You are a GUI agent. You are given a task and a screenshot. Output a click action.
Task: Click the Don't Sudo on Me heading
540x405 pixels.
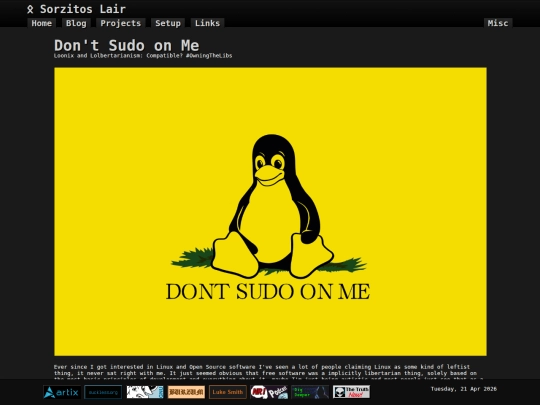(x=126, y=45)
